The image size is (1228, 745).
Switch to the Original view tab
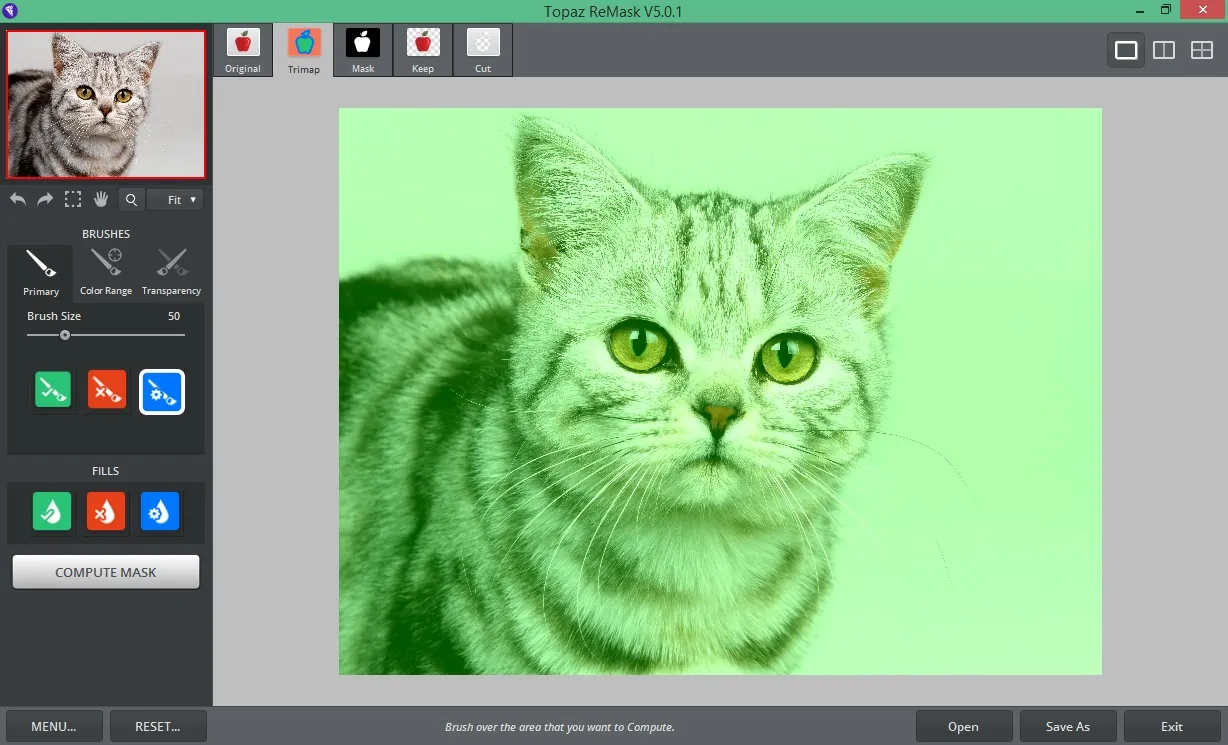click(x=243, y=50)
